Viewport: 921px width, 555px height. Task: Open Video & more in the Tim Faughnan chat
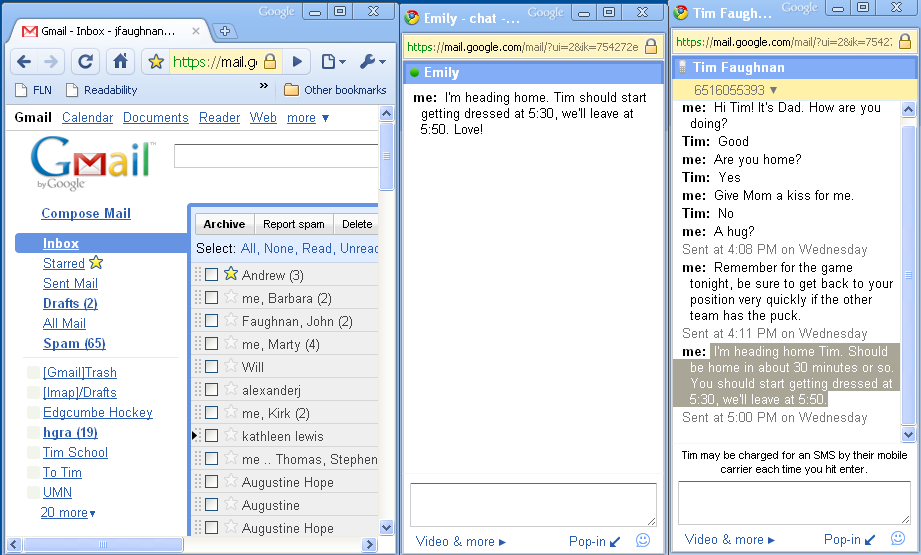[x=730, y=539]
